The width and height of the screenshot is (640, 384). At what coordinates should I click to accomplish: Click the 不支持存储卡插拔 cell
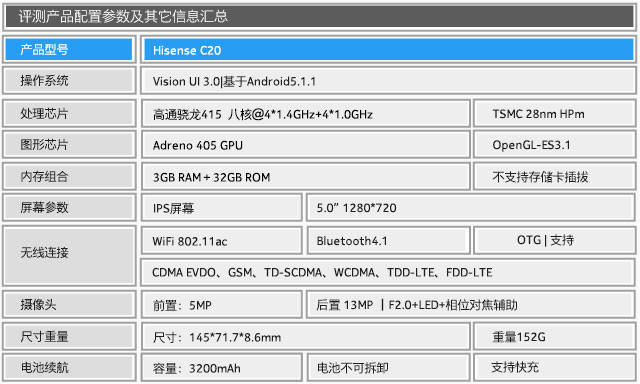(554, 176)
